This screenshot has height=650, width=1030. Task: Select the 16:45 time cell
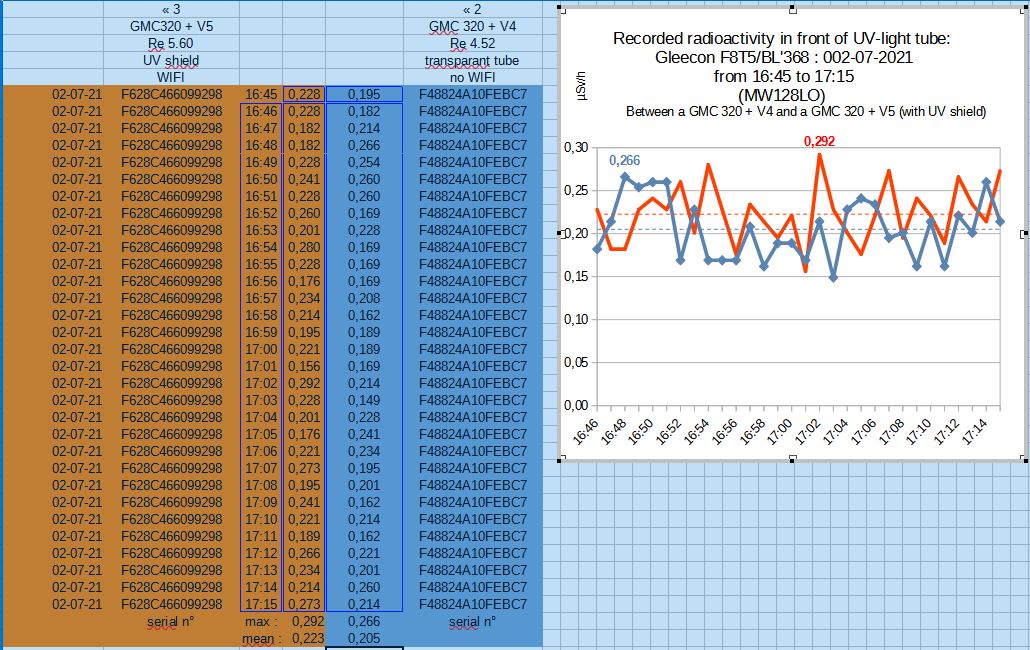(x=261, y=94)
